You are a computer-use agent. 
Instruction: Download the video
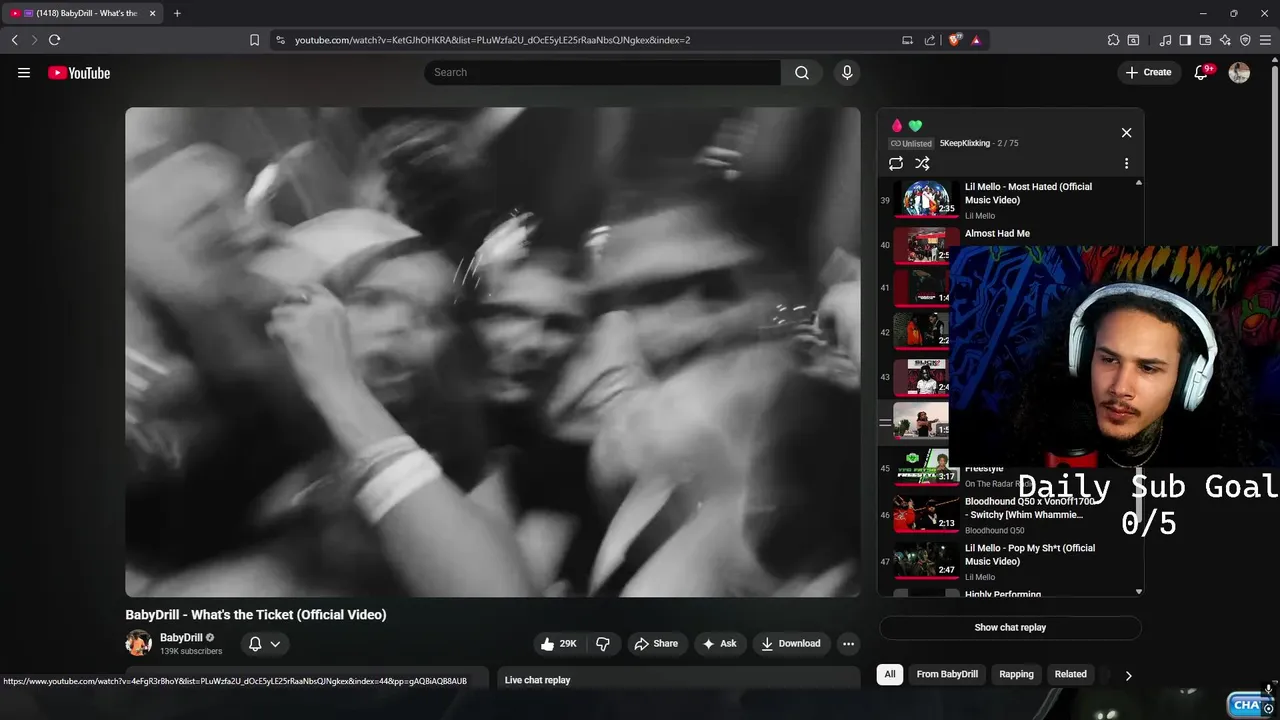click(791, 644)
